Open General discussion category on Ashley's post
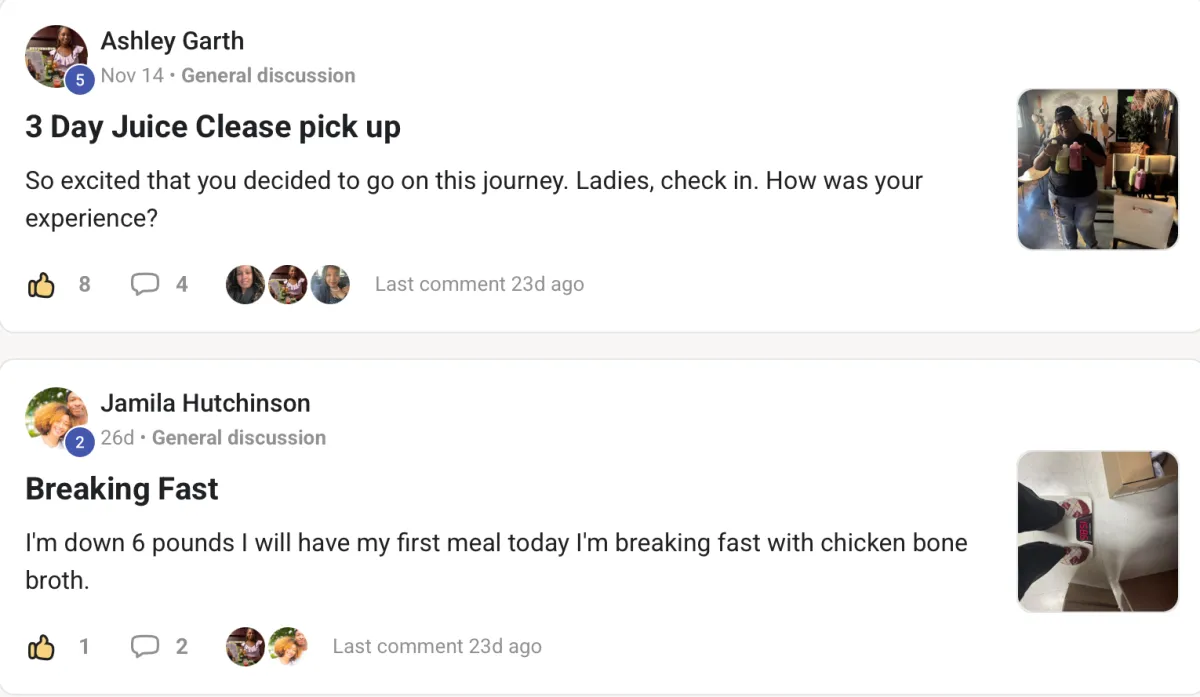The width and height of the screenshot is (1200, 697). (268, 75)
